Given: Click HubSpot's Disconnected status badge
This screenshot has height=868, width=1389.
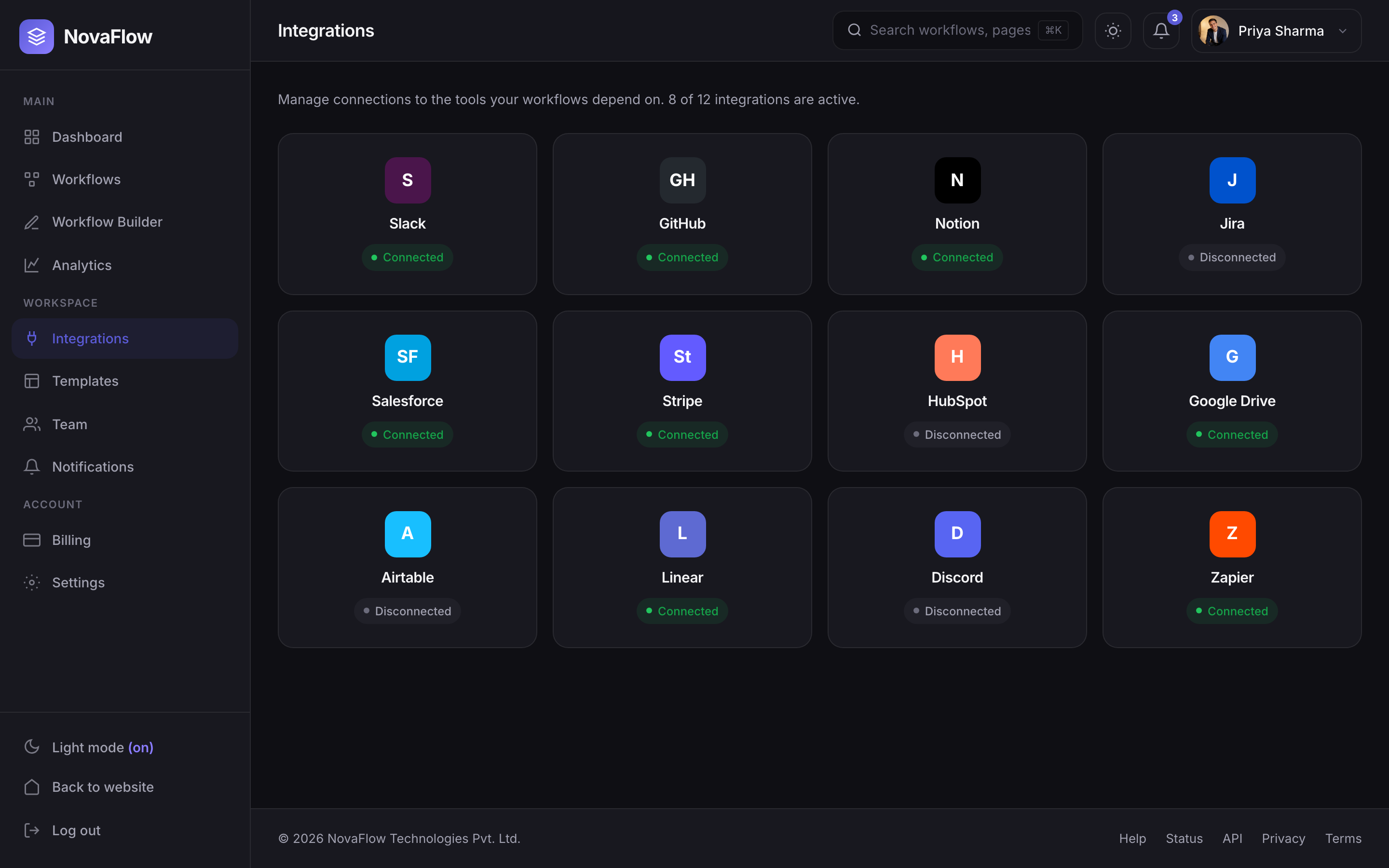Looking at the screenshot, I should [x=957, y=434].
